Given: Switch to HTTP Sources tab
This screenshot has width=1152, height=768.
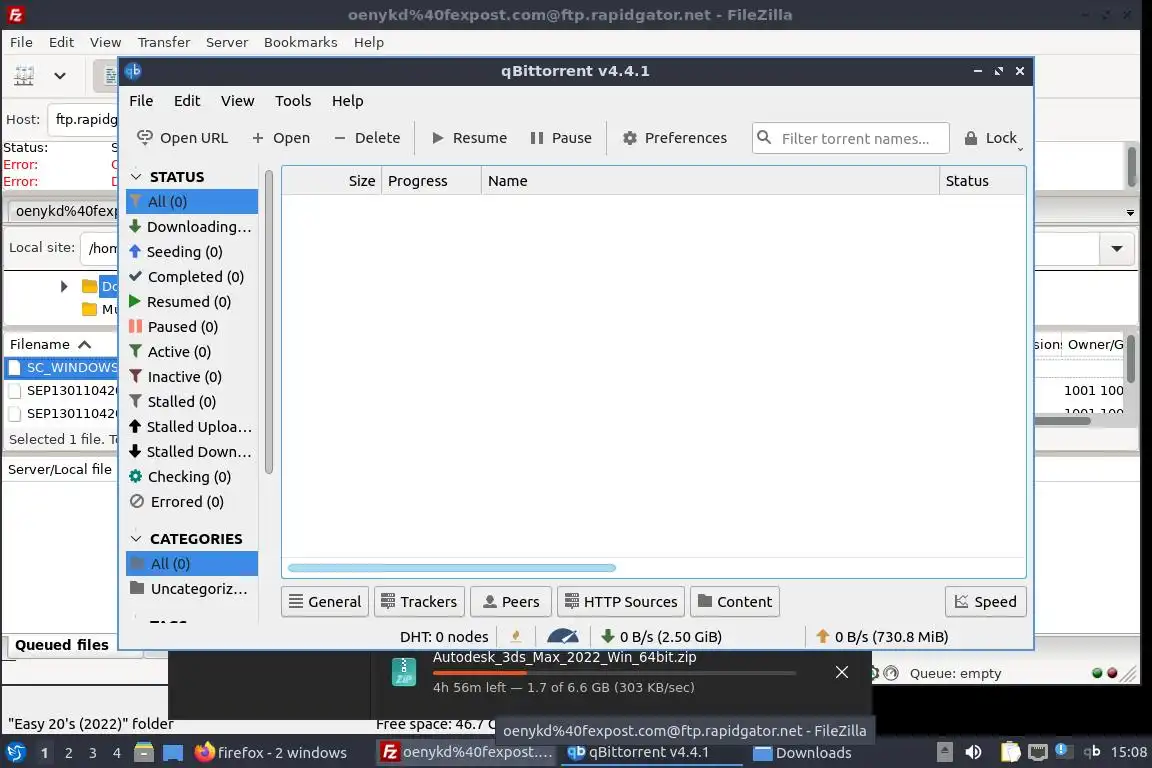Looking at the screenshot, I should click(x=622, y=602).
